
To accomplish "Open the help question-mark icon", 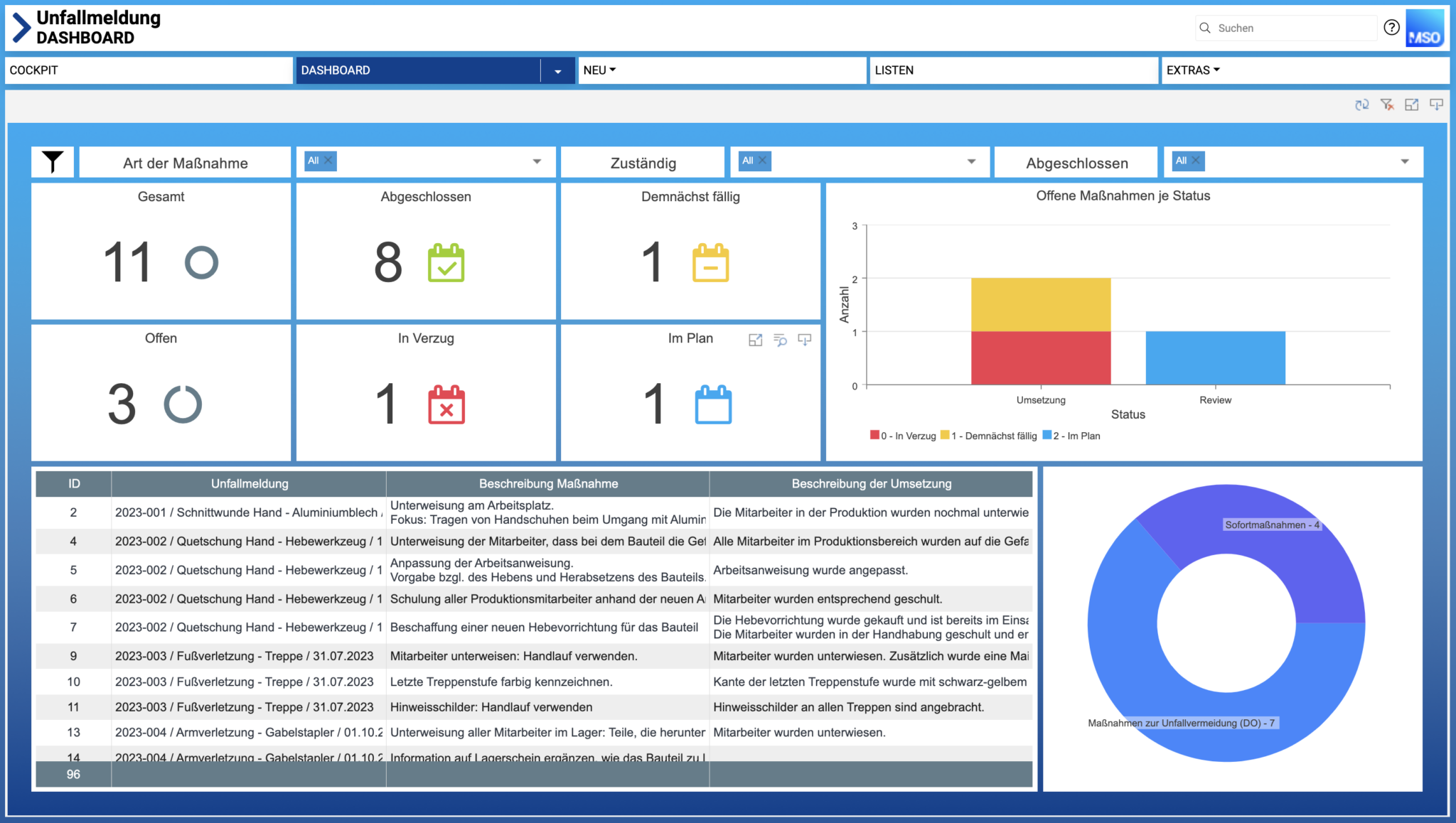I will tap(1391, 28).
